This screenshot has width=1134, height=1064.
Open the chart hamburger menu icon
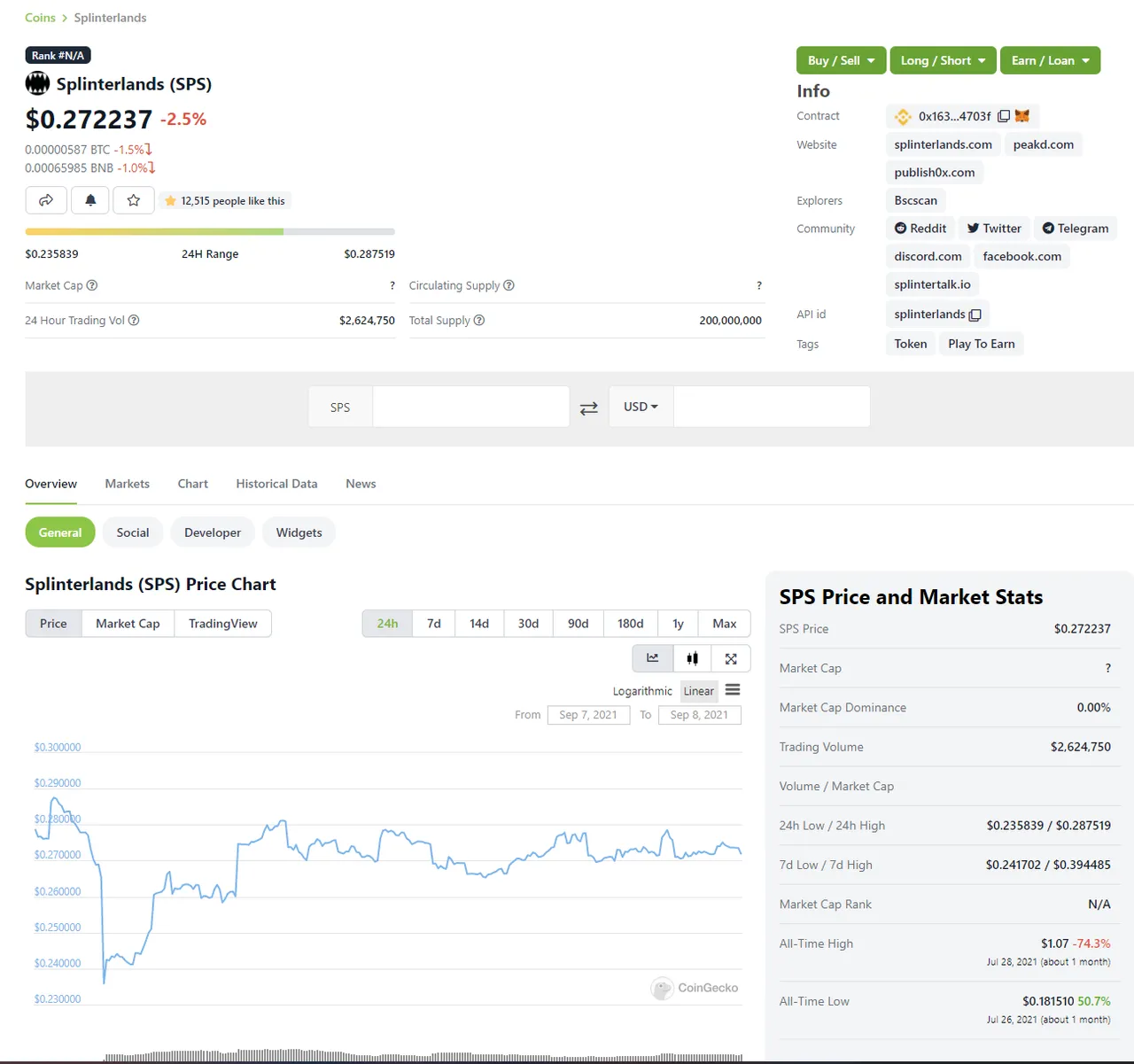pos(733,690)
